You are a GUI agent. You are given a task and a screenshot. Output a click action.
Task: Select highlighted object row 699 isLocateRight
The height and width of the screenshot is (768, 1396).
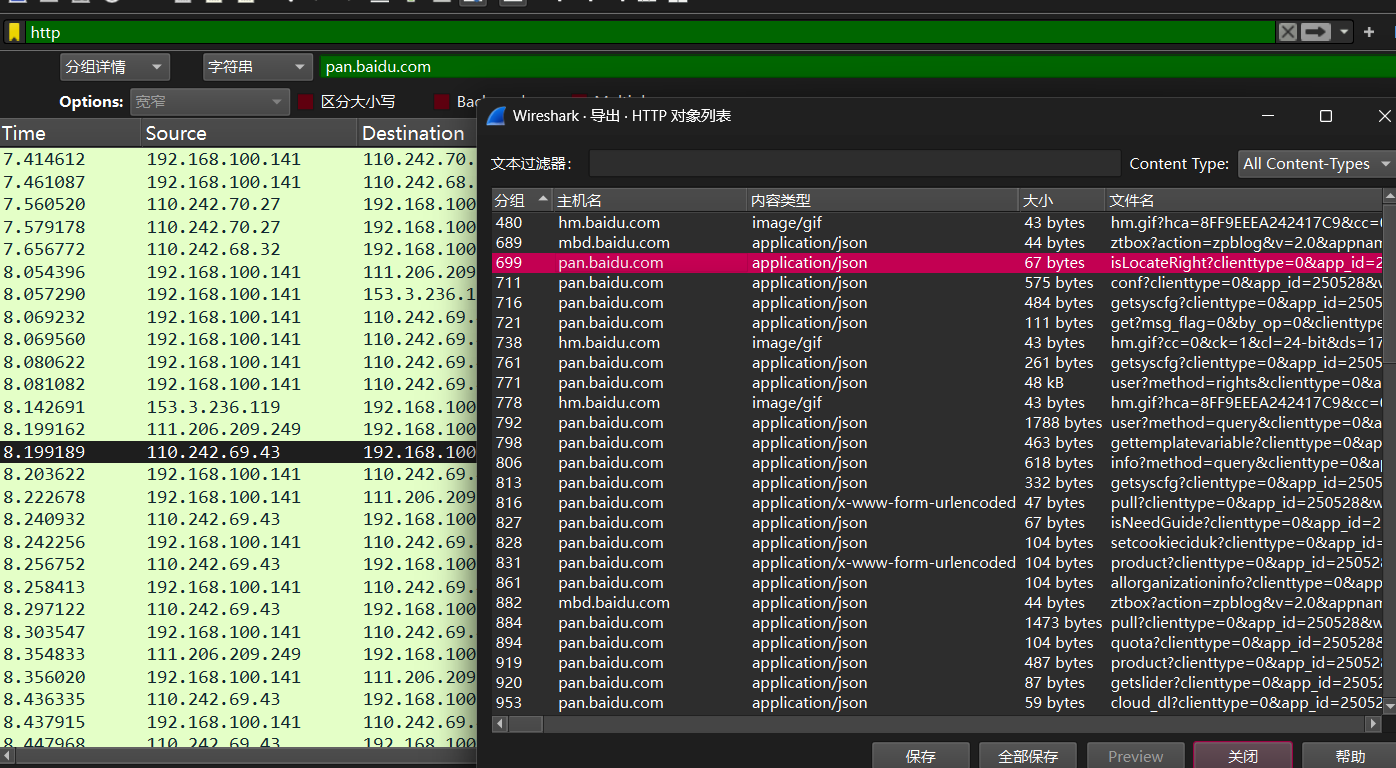click(936, 262)
